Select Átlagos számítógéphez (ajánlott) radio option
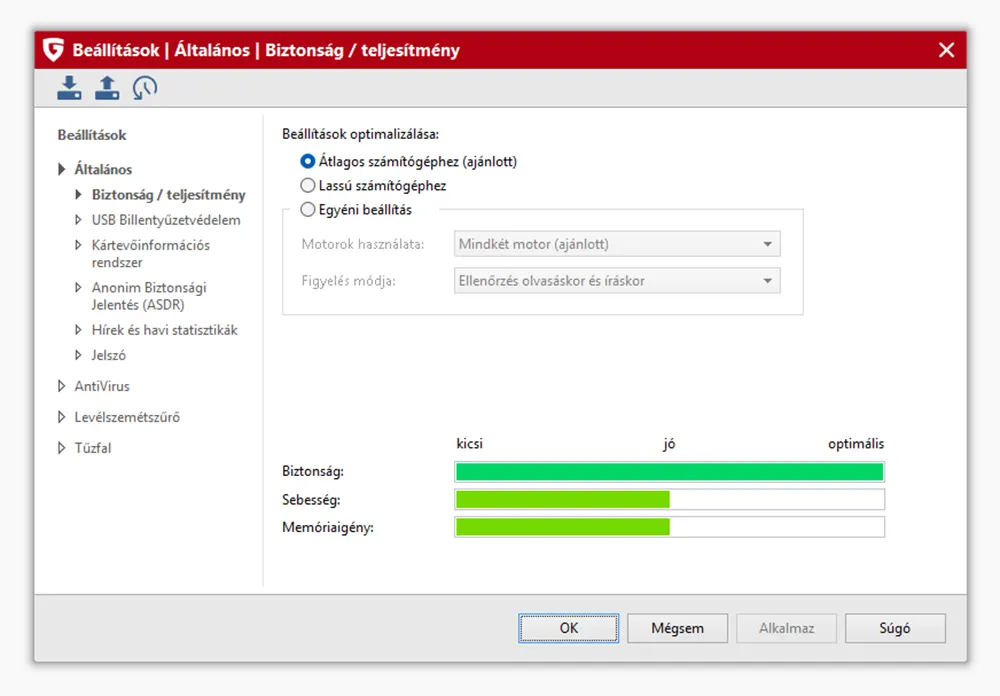This screenshot has width=1000, height=696. coord(308,161)
